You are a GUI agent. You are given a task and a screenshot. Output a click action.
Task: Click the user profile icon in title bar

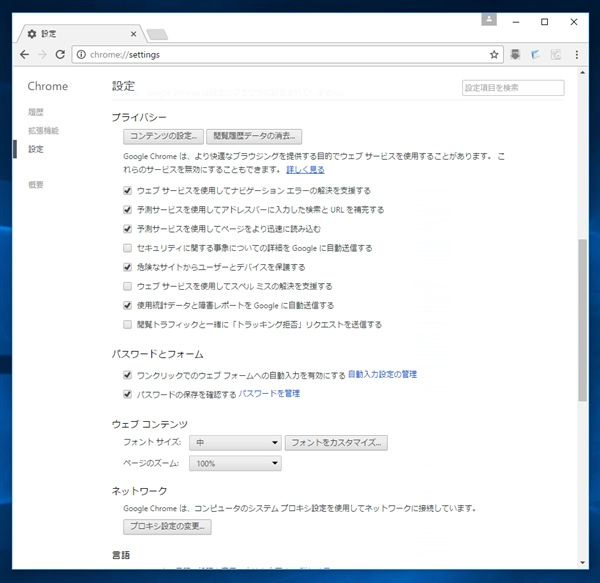(489, 20)
